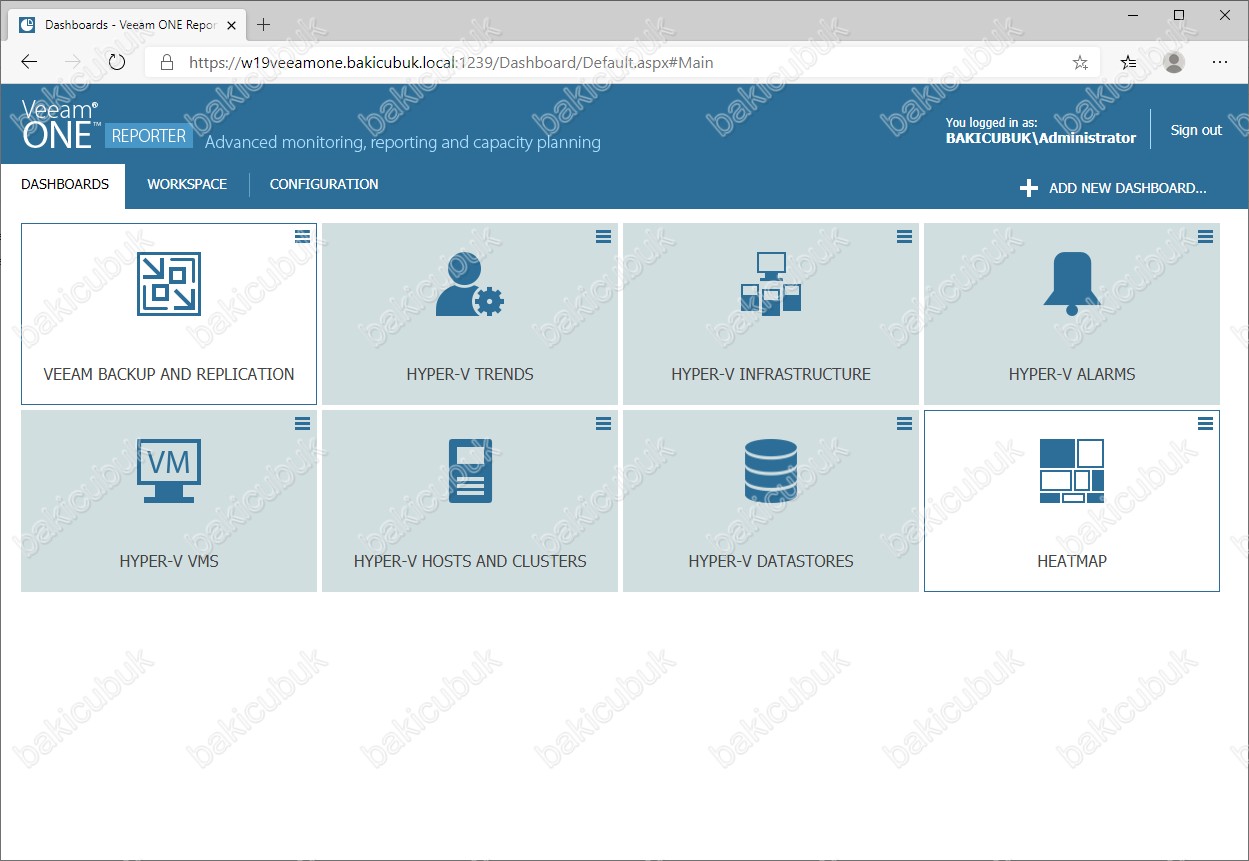Click the lock site info icon
This screenshot has height=861, width=1249.
[166, 62]
